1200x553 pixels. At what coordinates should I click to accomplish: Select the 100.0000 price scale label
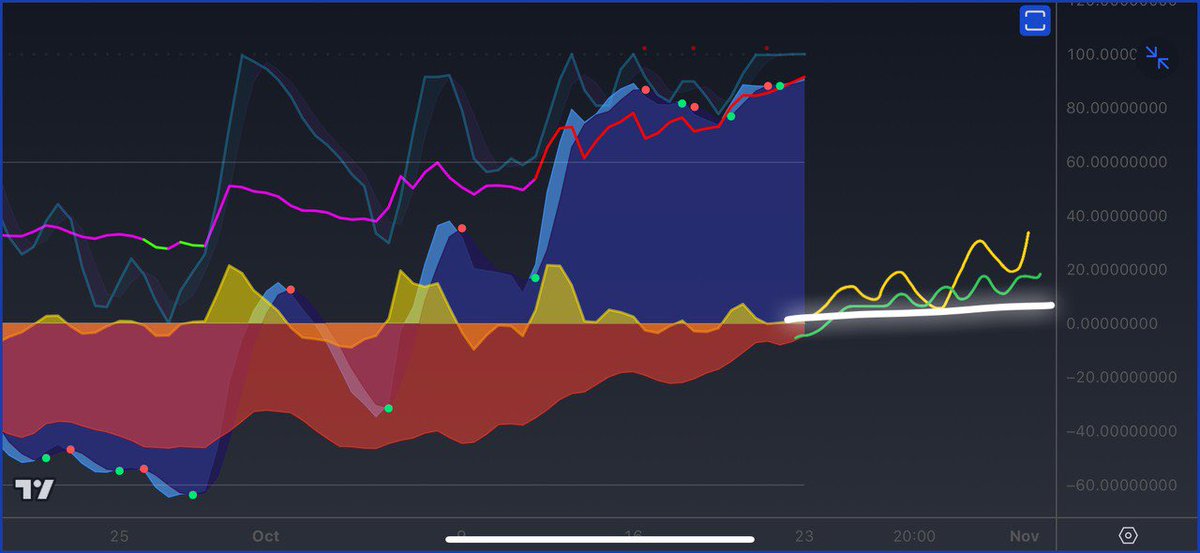[1103, 54]
